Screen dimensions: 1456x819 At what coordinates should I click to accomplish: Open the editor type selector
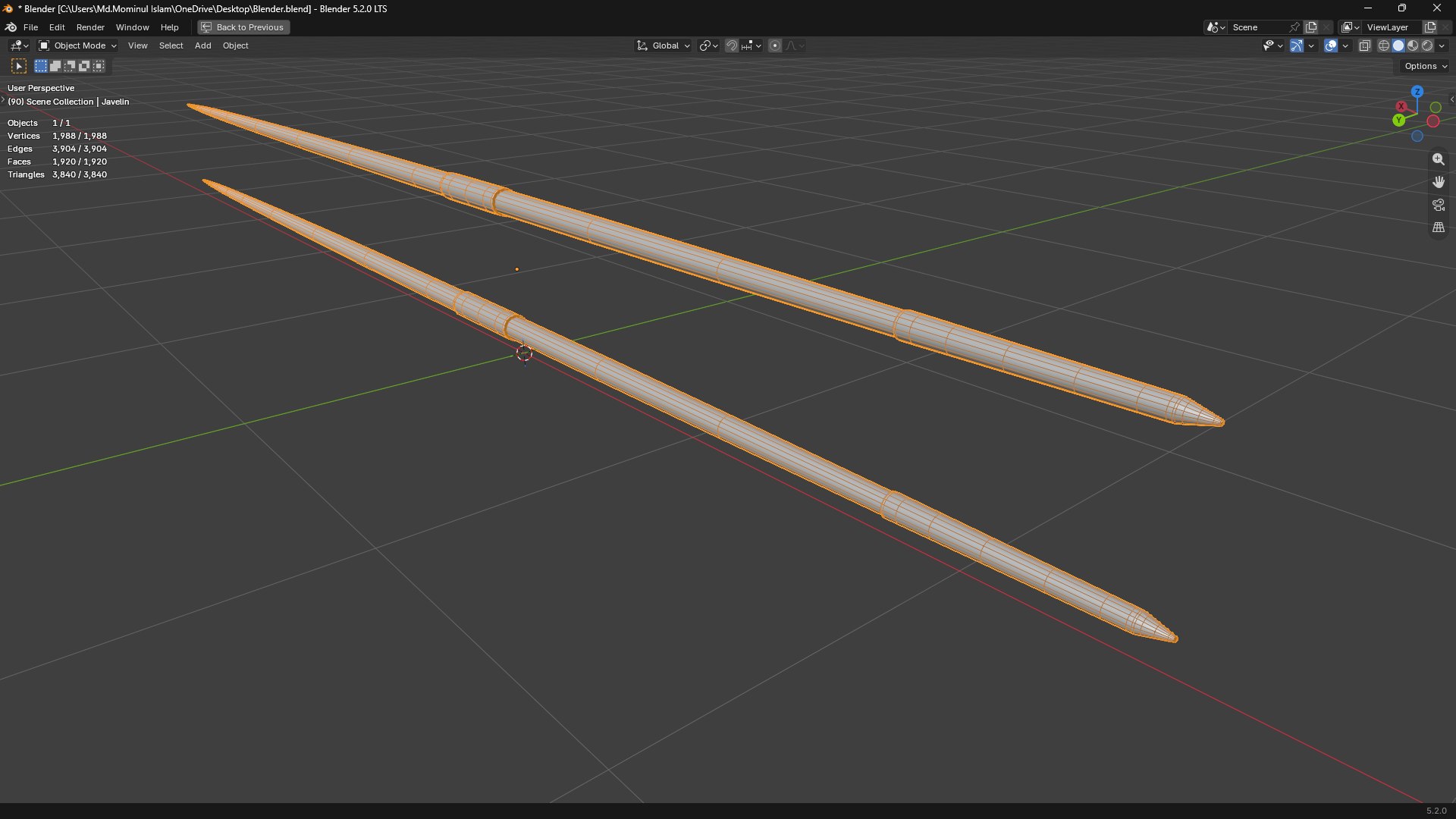click(19, 45)
